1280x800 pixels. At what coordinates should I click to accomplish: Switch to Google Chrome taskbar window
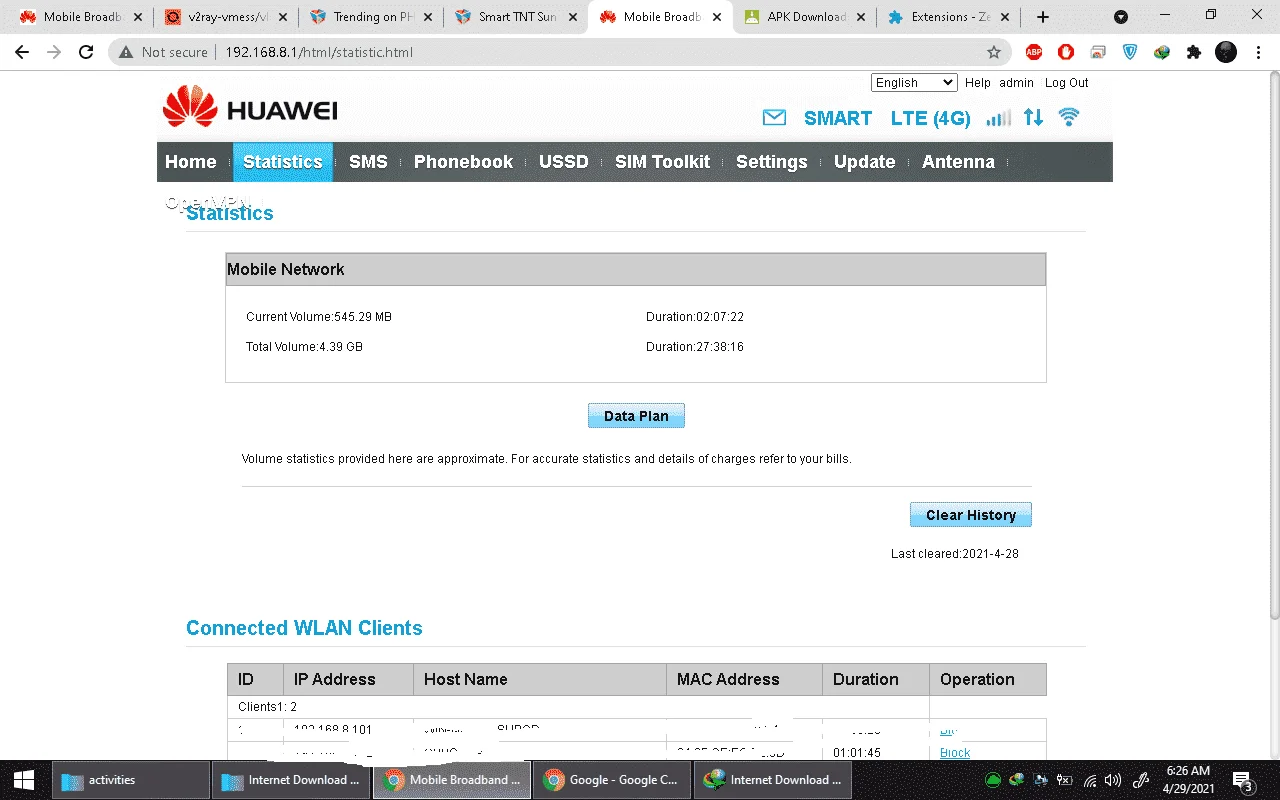pos(612,780)
